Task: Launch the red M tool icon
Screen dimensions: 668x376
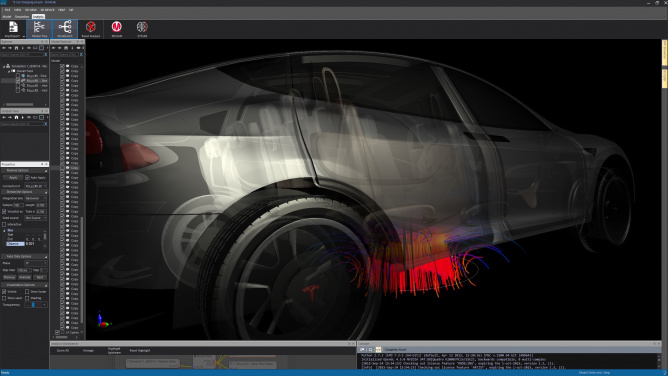Action: point(117,29)
